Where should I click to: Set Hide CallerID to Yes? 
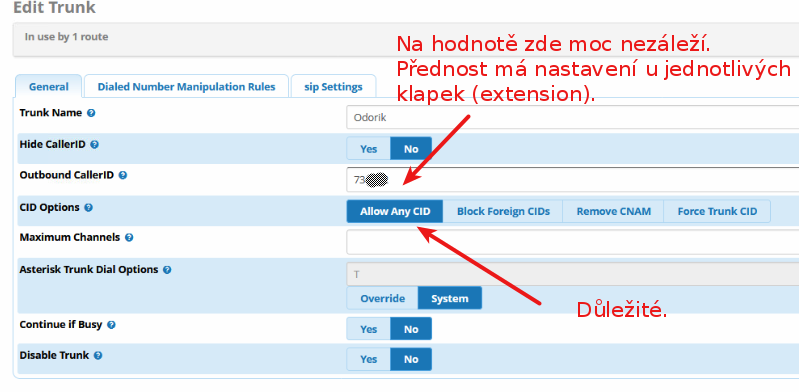[x=368, y=149]
